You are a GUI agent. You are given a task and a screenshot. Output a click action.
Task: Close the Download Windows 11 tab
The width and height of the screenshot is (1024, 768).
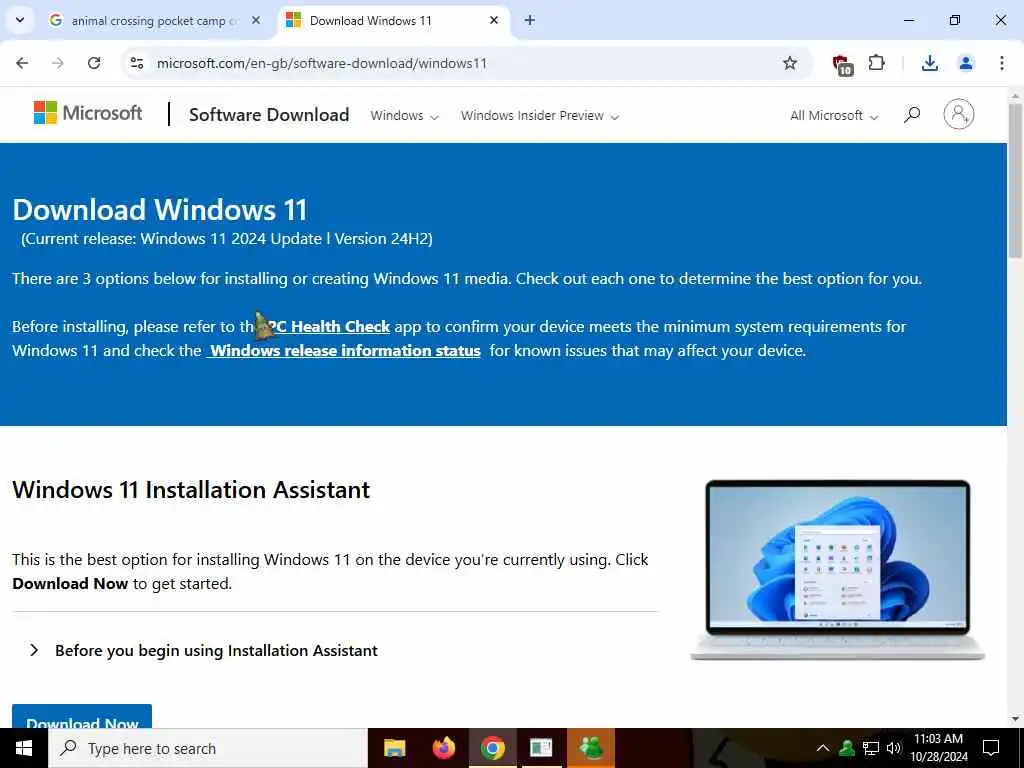tap(494, 20)
